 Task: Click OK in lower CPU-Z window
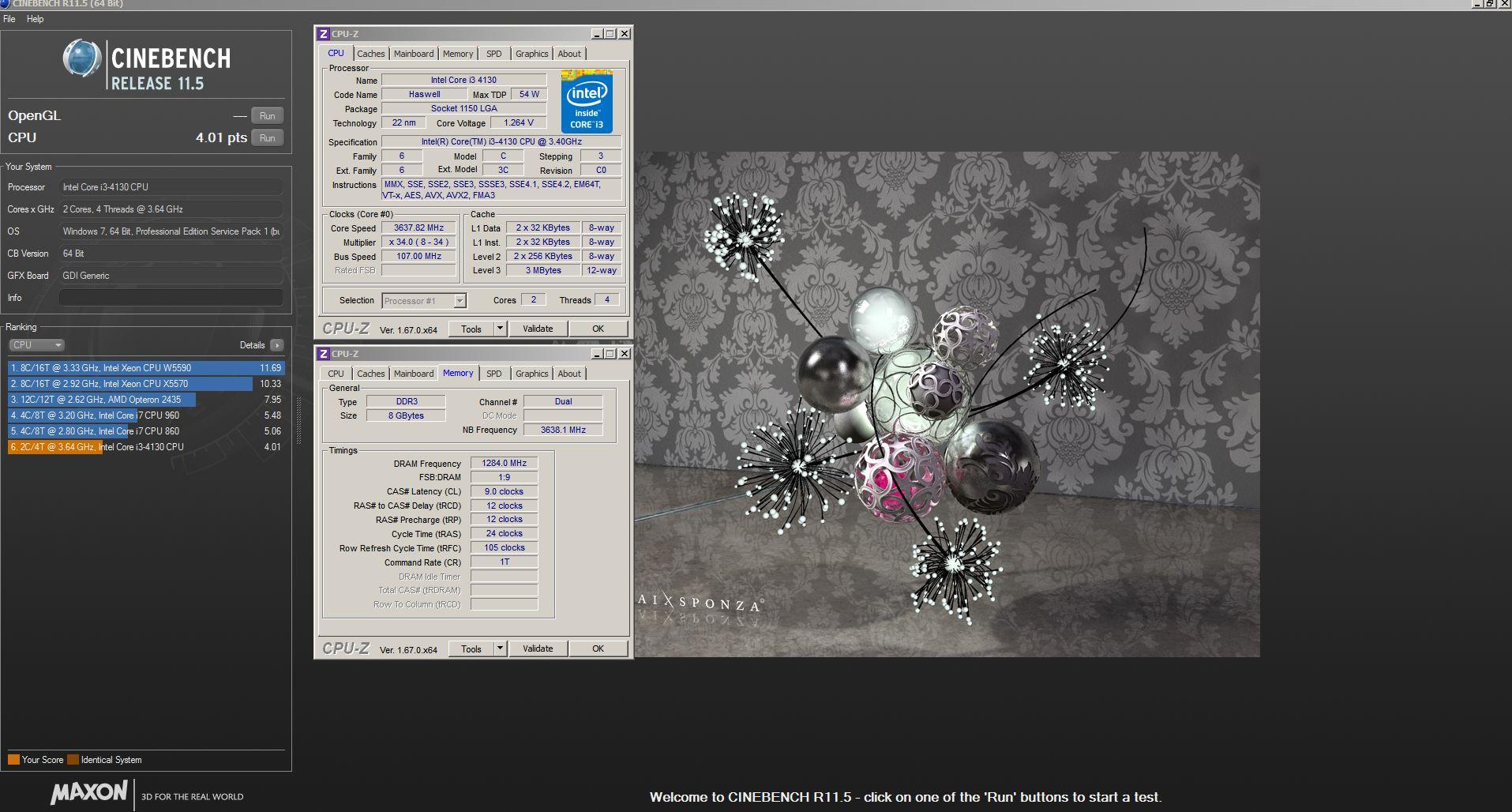pyautogui.click(x=598, y=649)
